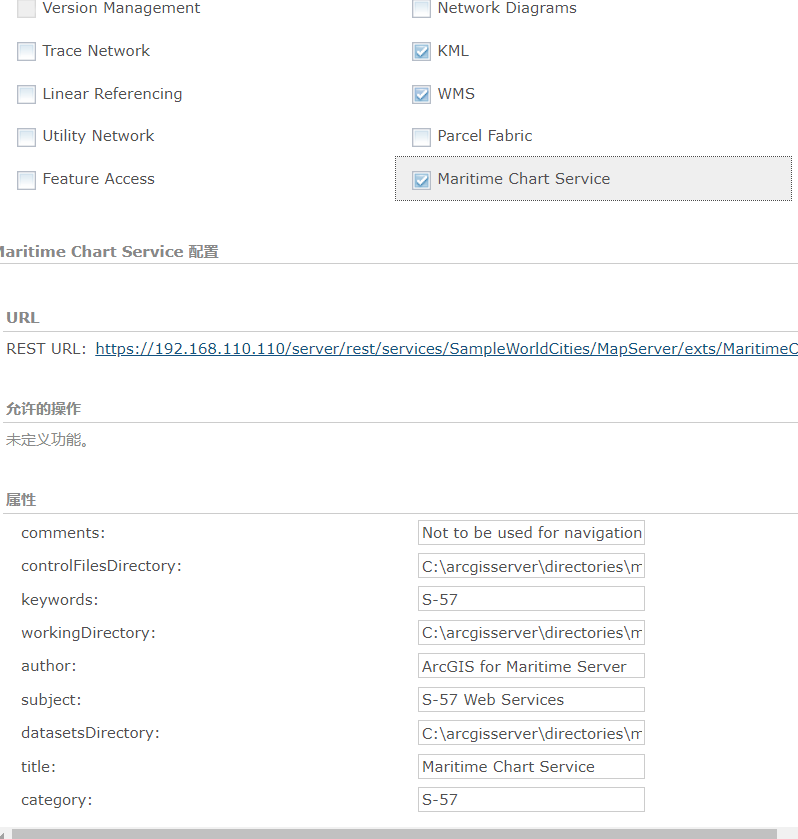Screen dimensions: 798x839
Task: Click the category text box
Action: point(531,800)
